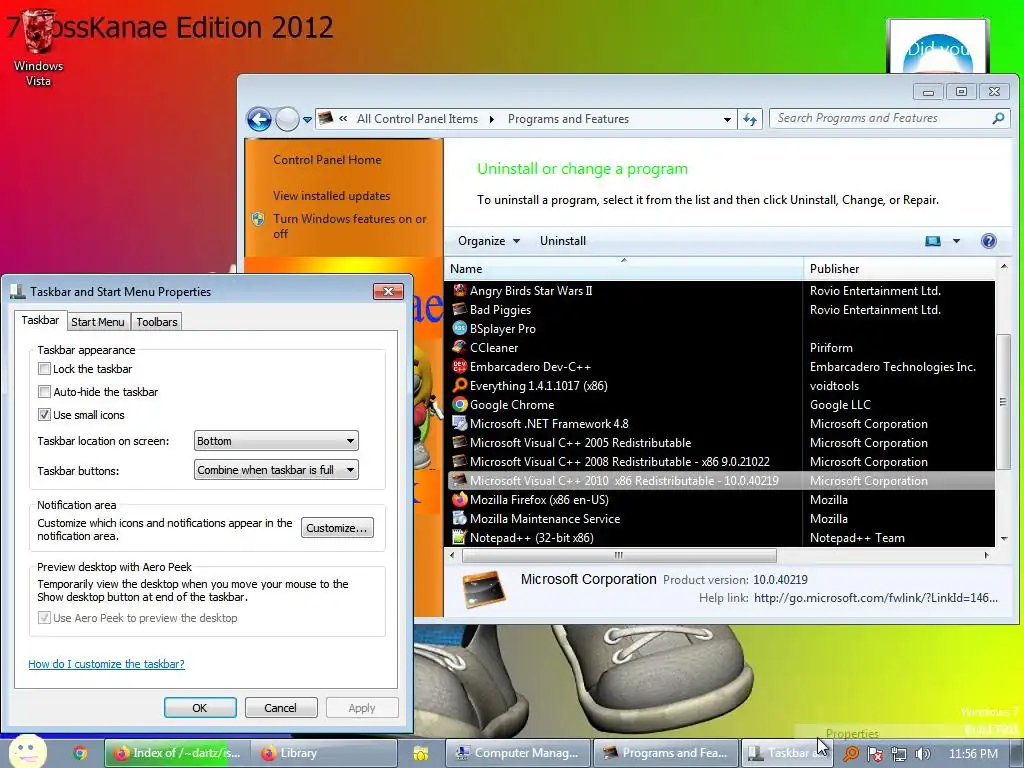The height and width of the screenshot is (768, 1024).
Task: Click the volume speaker tray icon
Action: [x=923, y=754]
